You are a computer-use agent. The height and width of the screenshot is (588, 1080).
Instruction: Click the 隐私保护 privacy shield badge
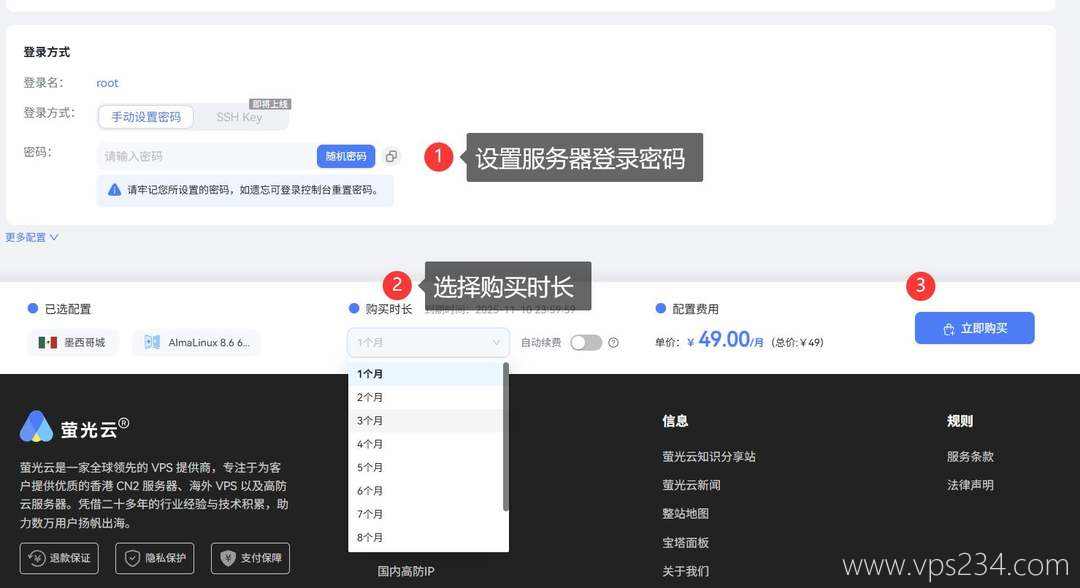(154, 558)
